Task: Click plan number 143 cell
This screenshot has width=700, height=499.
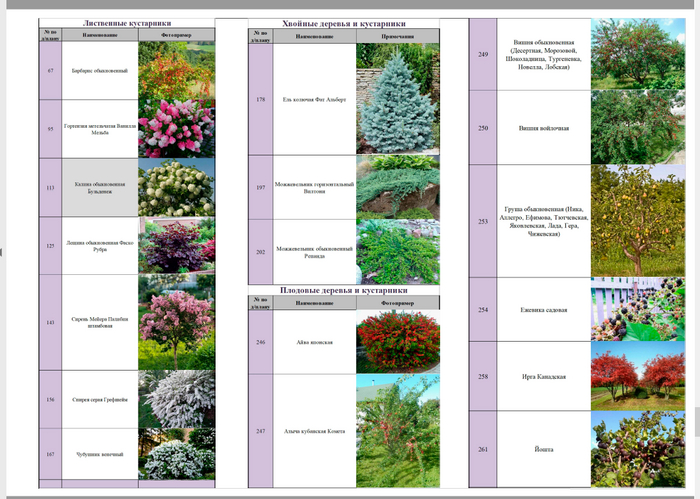Action: (x=50, y=322)
